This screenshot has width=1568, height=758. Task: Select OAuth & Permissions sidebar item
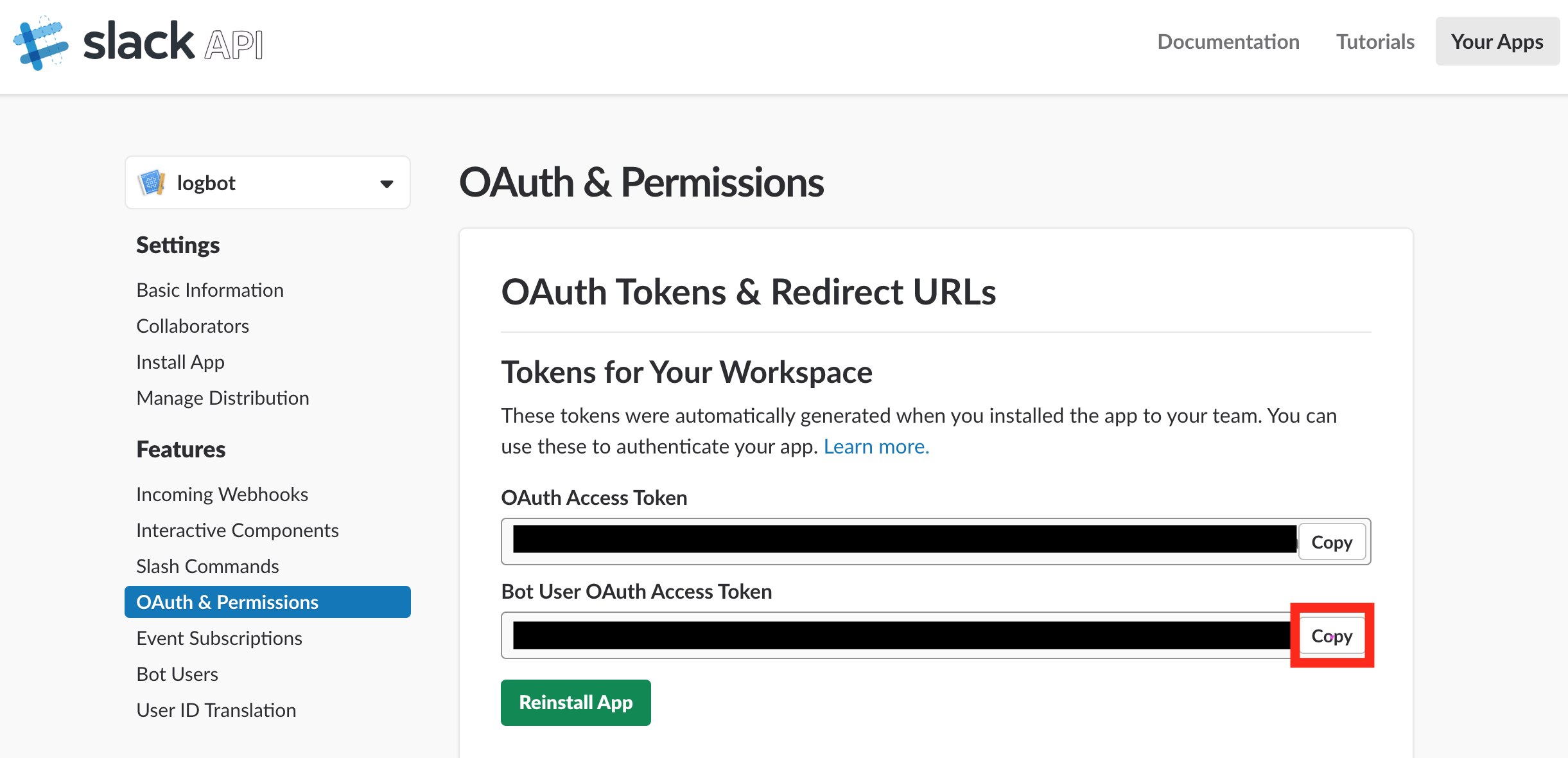pyautogui.click(x=227, y=603)
